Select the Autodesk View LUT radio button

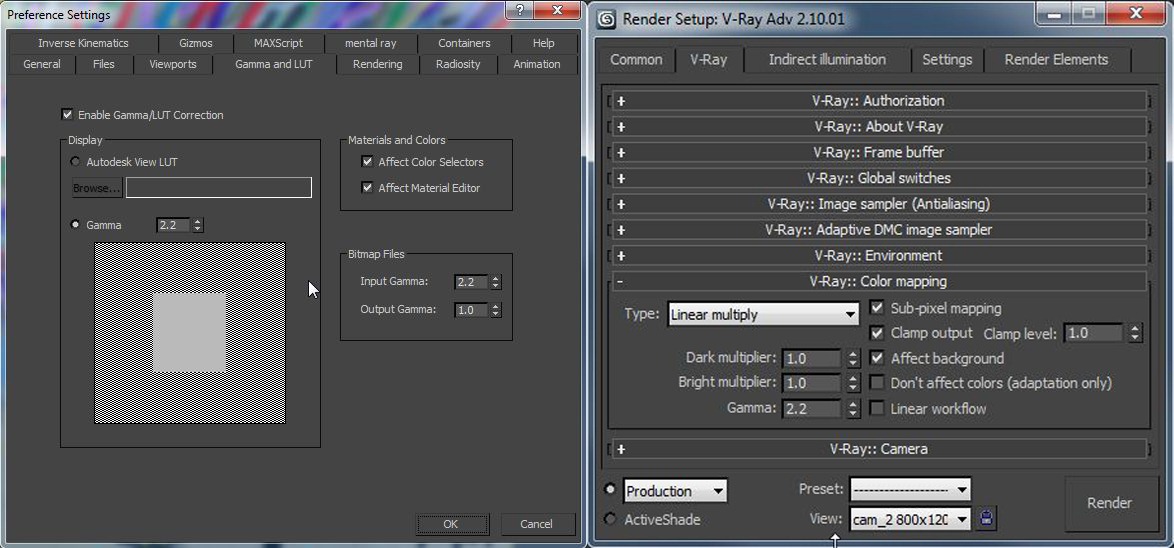(75, 162)
